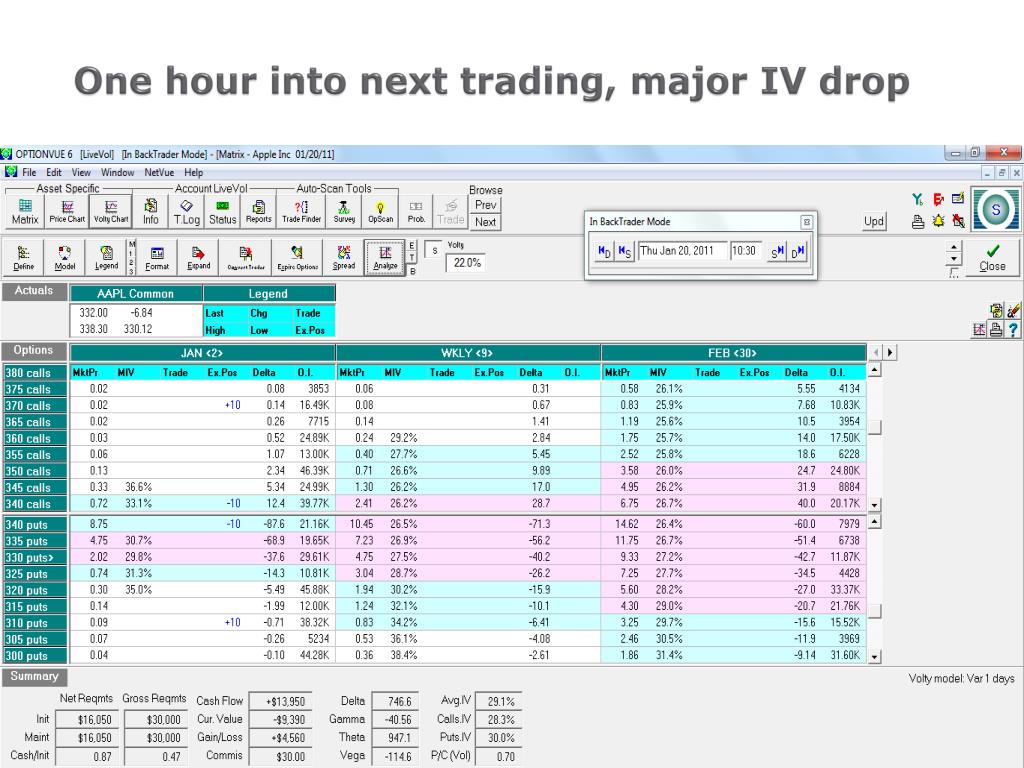The image size is (1024, 768).
Task: Step forward one step (S) in BackTrader
Action: [776, 251]
